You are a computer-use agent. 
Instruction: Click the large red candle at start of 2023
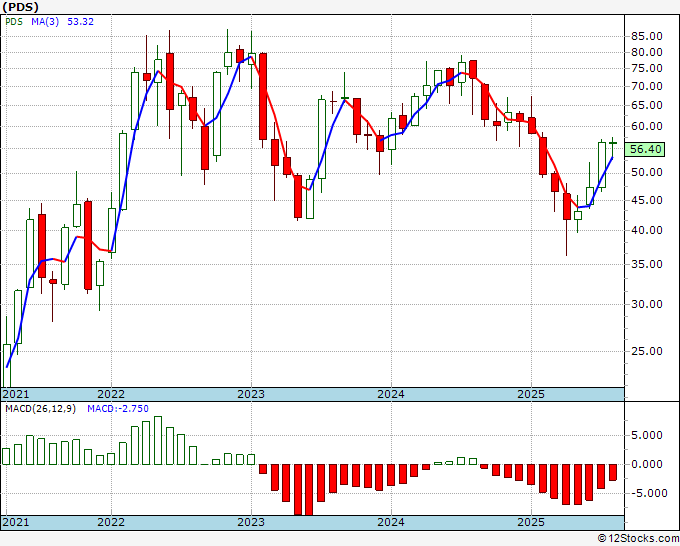tap(263, 96)
